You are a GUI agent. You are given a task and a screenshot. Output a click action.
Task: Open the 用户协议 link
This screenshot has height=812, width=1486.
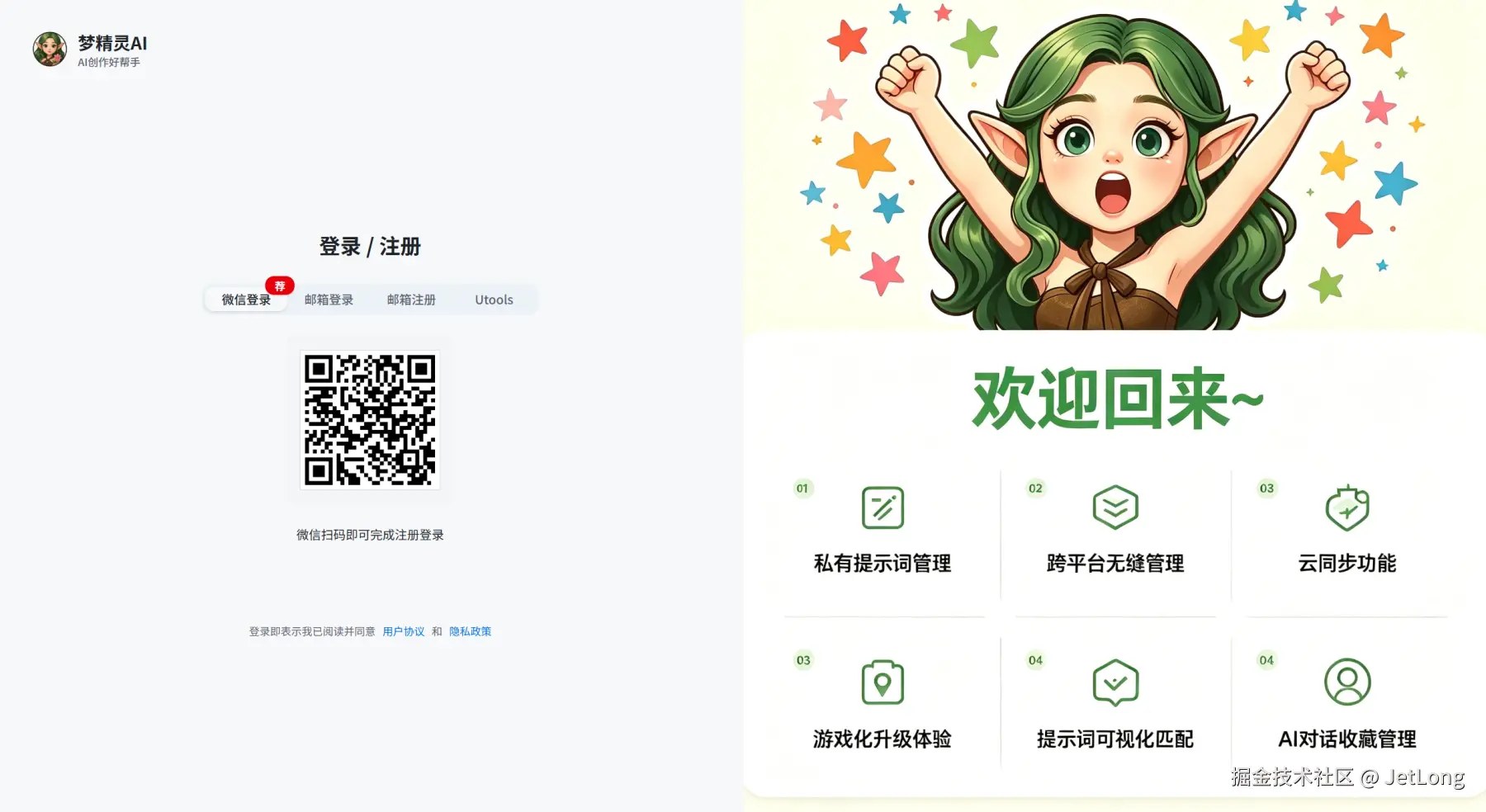point(404,631)
